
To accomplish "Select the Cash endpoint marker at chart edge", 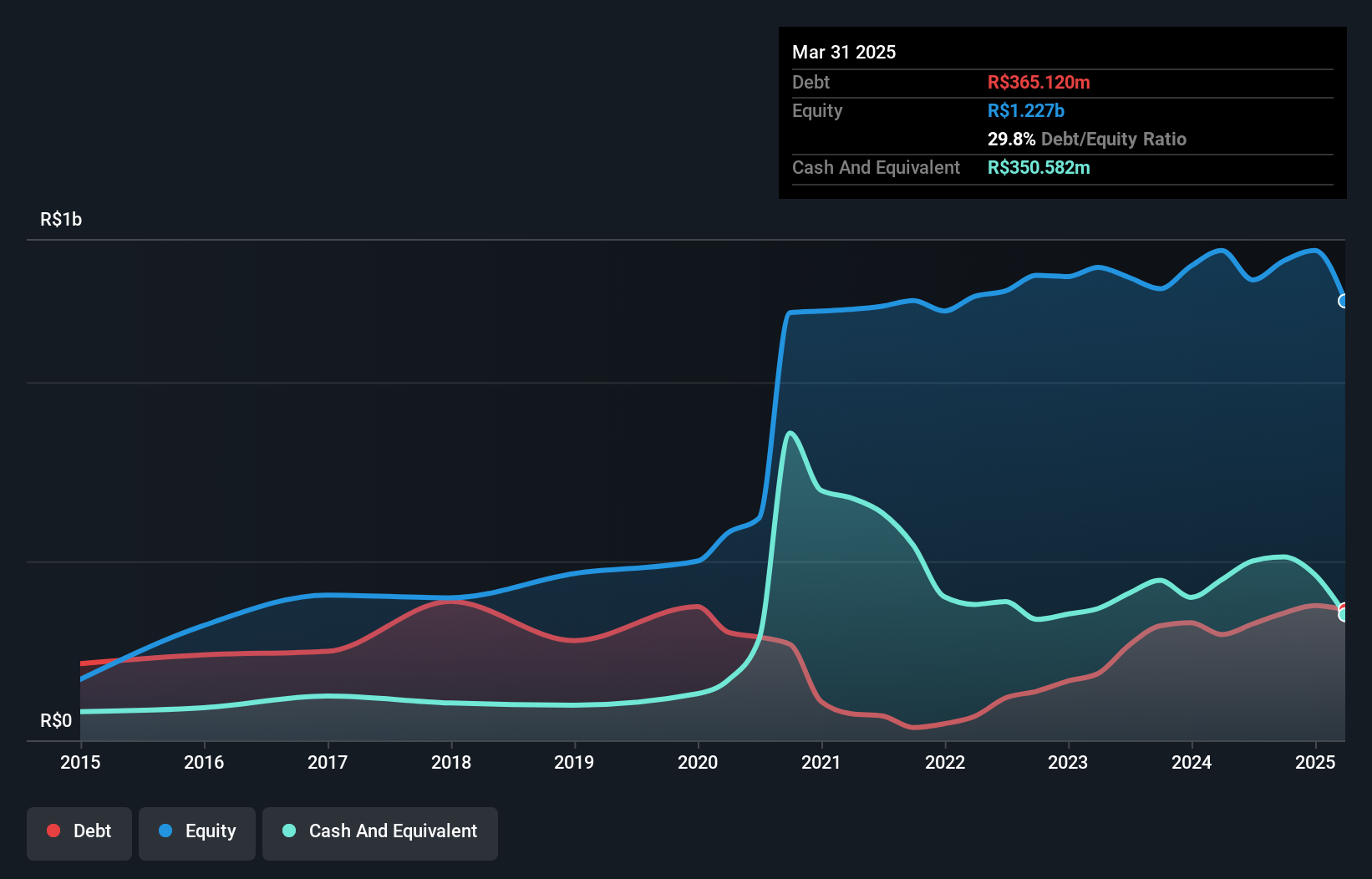I will pyautogui.click(x=1344, y=615).
